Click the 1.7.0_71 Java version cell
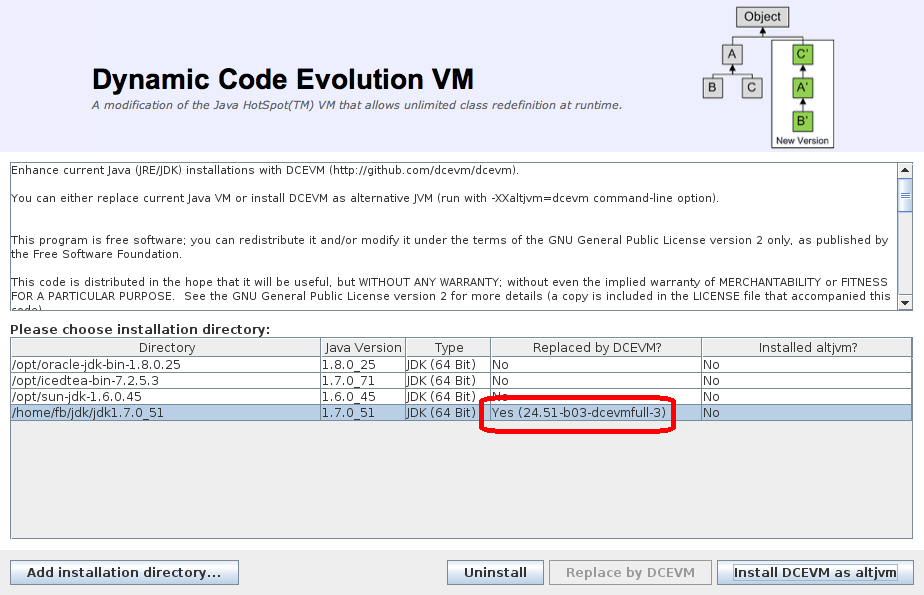Image resolution: width=924 pixels, height=595 pixels. [x=363, y=381]
